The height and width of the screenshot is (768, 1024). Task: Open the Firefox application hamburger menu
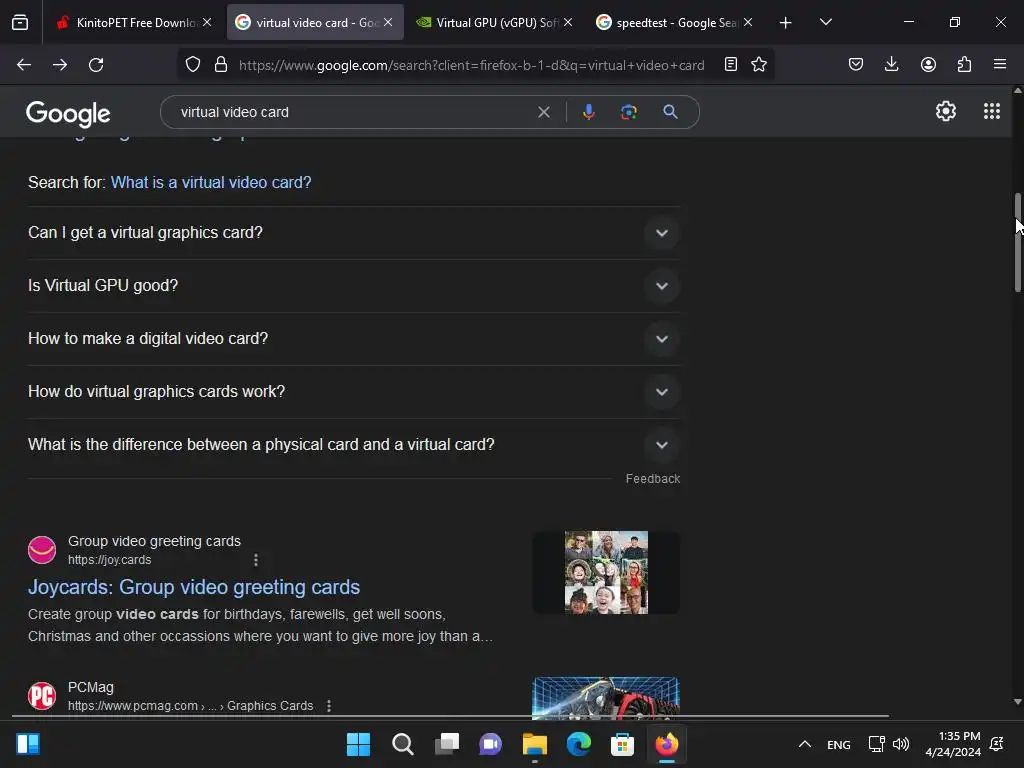pyautogui.click(x=1000, y=65)
